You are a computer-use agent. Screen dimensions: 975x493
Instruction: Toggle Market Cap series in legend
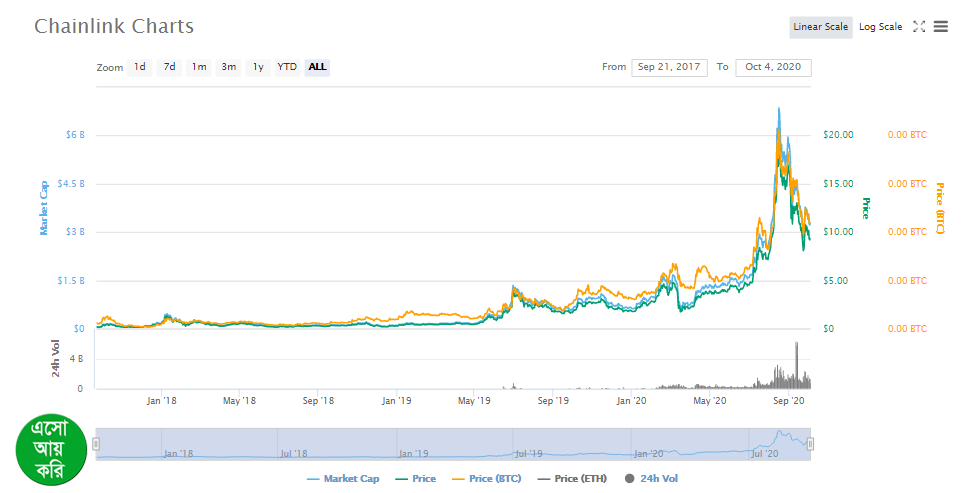342,479
